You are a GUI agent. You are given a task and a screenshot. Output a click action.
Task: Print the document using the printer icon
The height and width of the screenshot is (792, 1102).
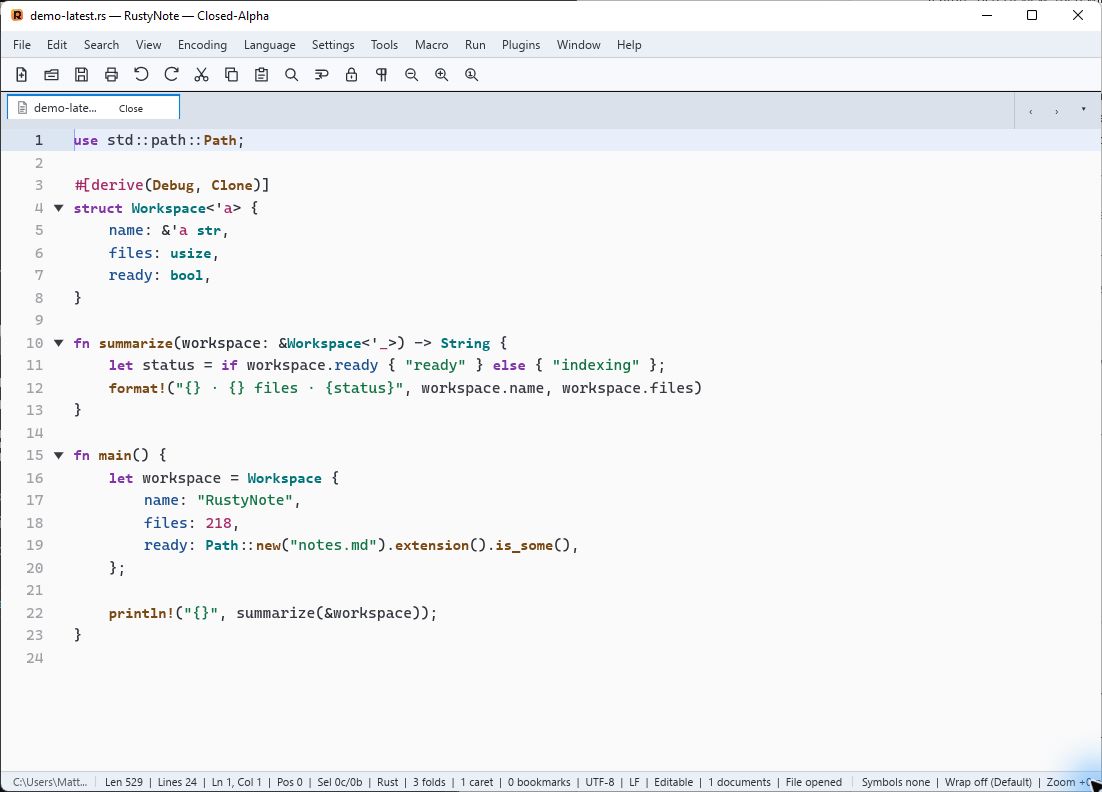(111, 74)
